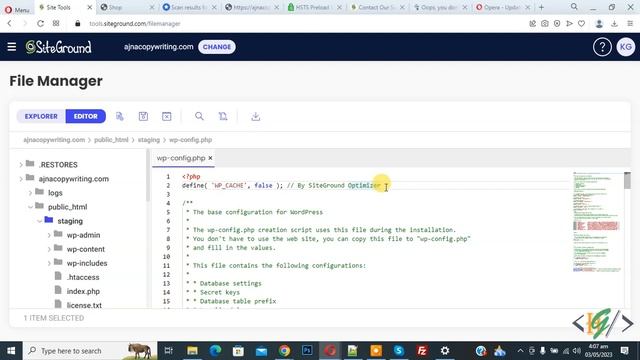Screen dimensions: 640x360
Task: Switch to the Opera - Update browser tab
Action: tap(502, 7)
